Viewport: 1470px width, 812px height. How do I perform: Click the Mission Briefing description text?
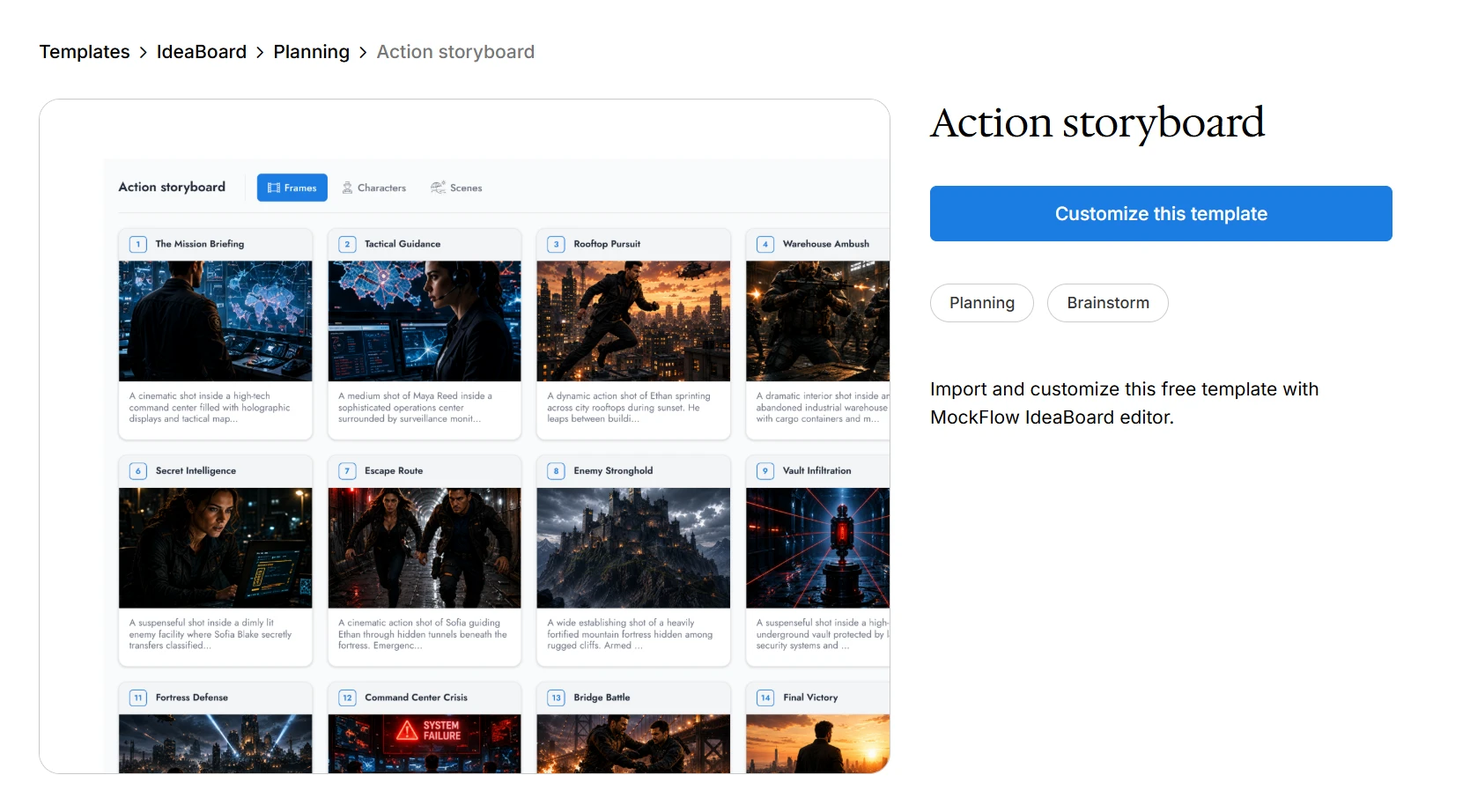[x=210, y=408]
